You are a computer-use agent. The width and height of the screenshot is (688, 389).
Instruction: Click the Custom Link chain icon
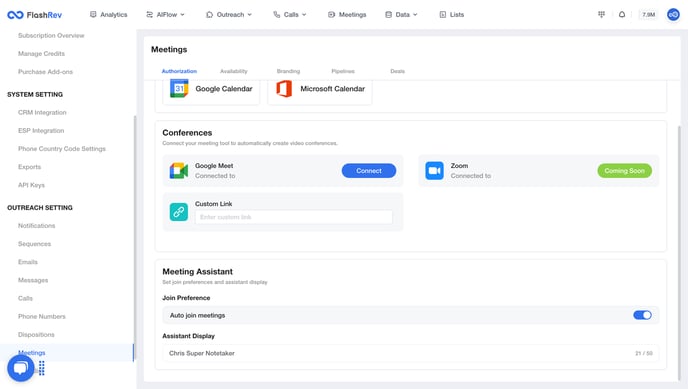[x=179, y=212]
